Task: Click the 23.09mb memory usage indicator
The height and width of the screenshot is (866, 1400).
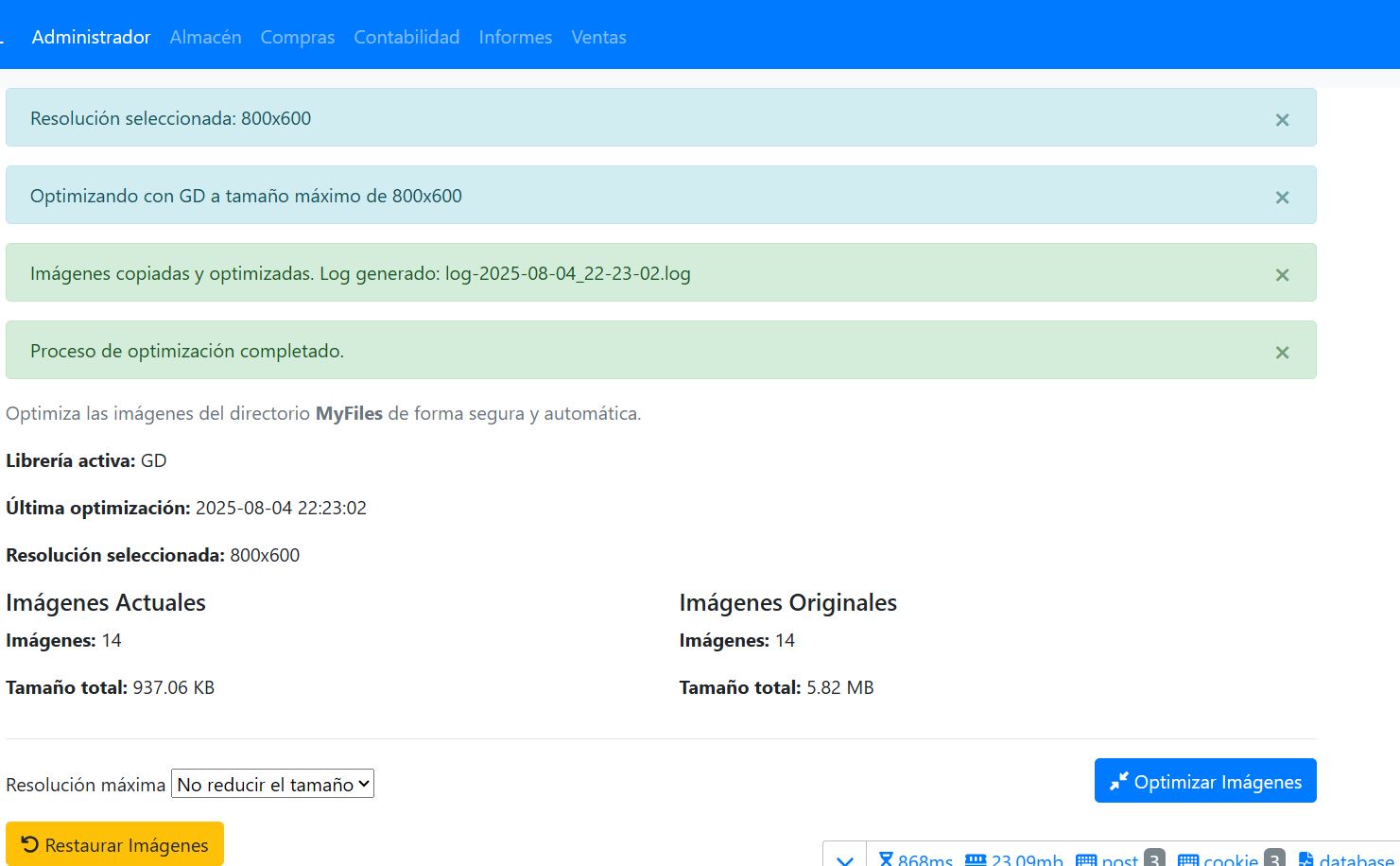Action: coord(1014,858)
